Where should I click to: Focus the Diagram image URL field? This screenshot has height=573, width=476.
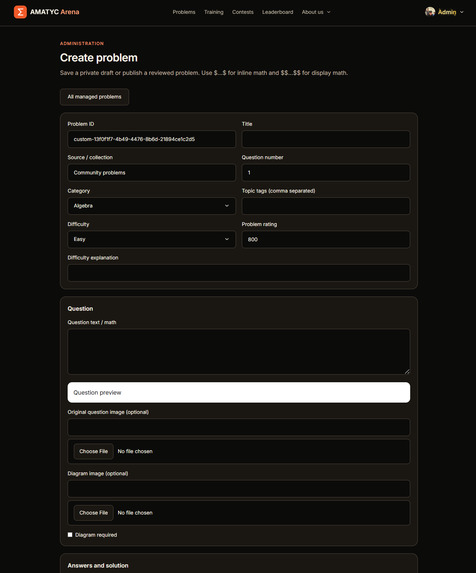pyautogui.click(x=239, y=489)
